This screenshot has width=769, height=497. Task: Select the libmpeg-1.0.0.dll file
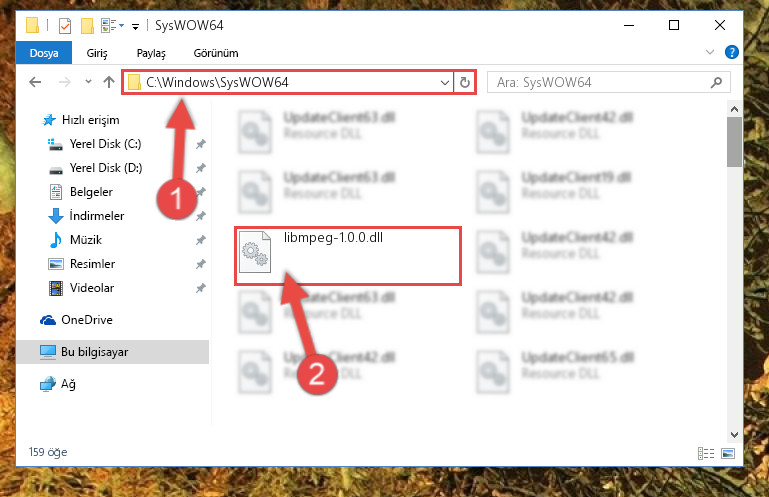click(348, 256)
